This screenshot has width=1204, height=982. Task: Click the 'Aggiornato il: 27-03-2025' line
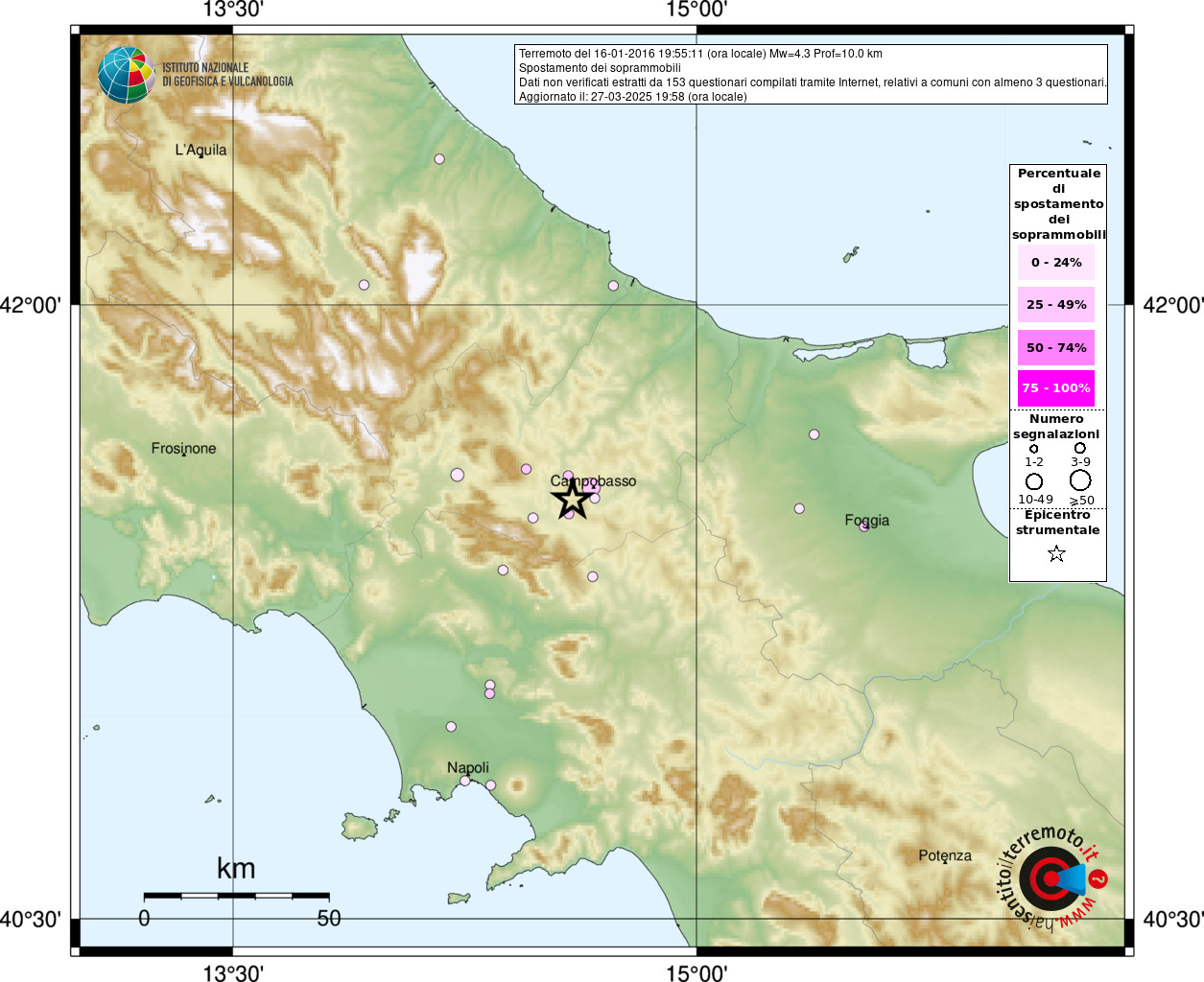point(632,97)
